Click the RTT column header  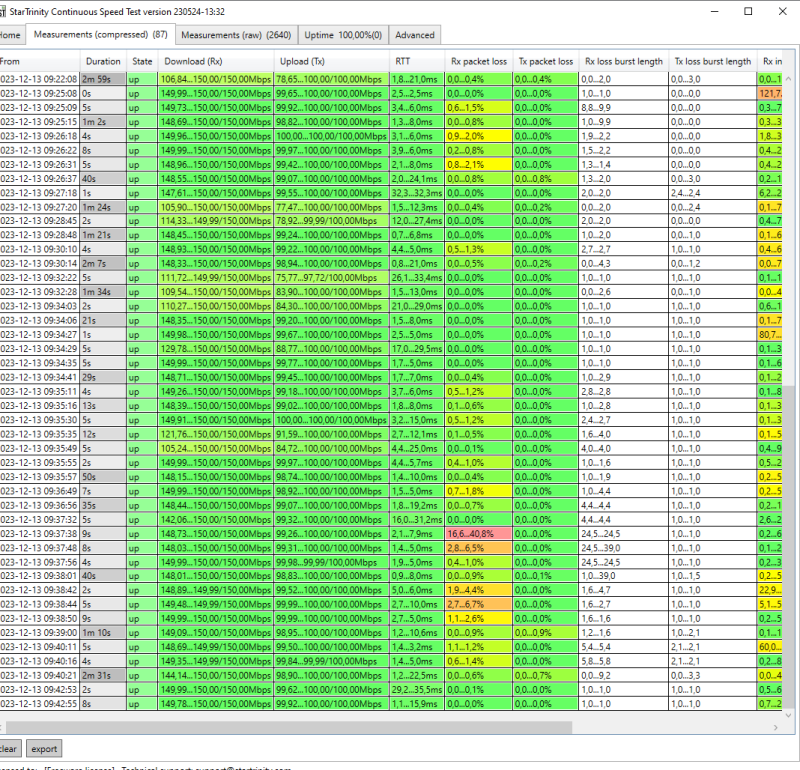tap(417, 61)
